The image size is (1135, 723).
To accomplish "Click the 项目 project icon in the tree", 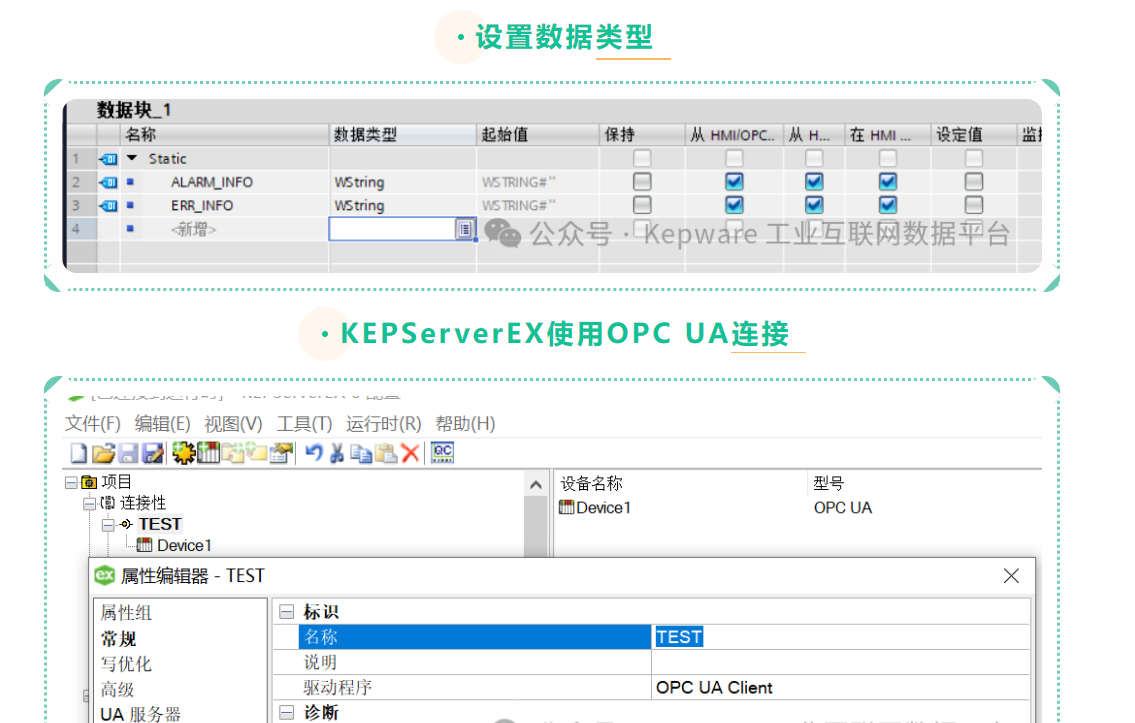I will 90,482.
